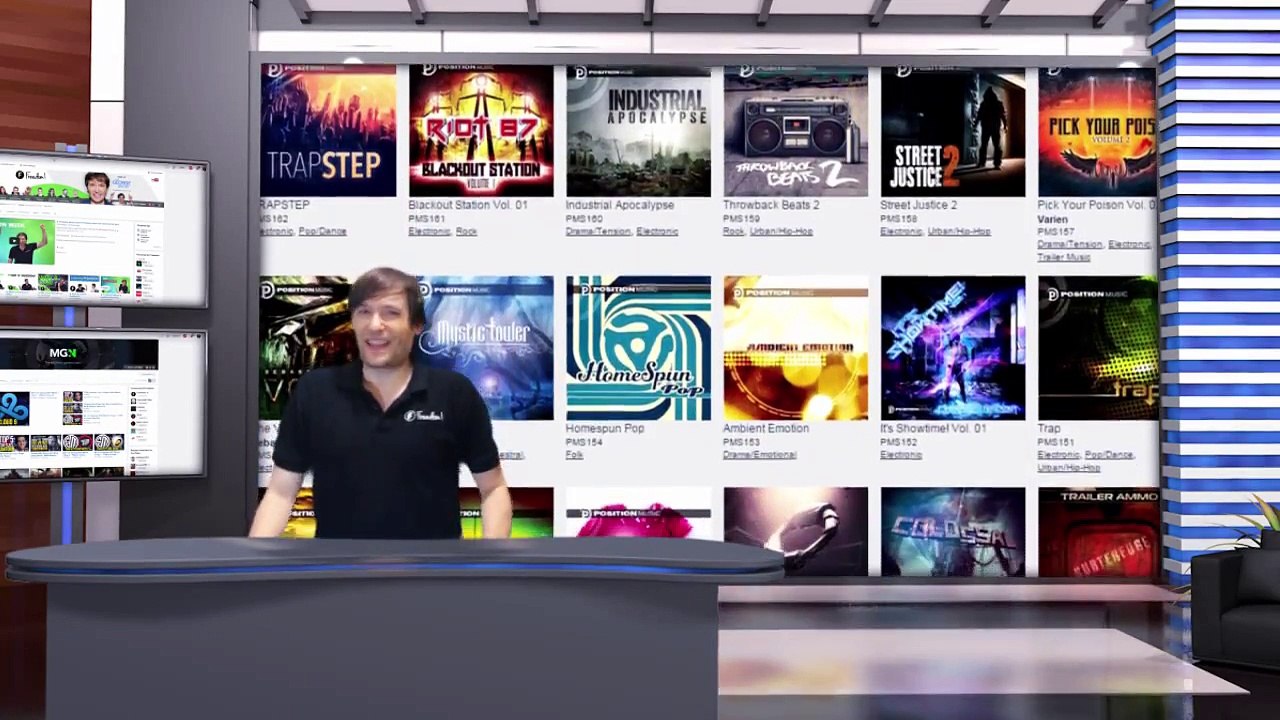Open the Trap album cover
Viewport: 1280px width, 720px height.
click(1097, 348)
